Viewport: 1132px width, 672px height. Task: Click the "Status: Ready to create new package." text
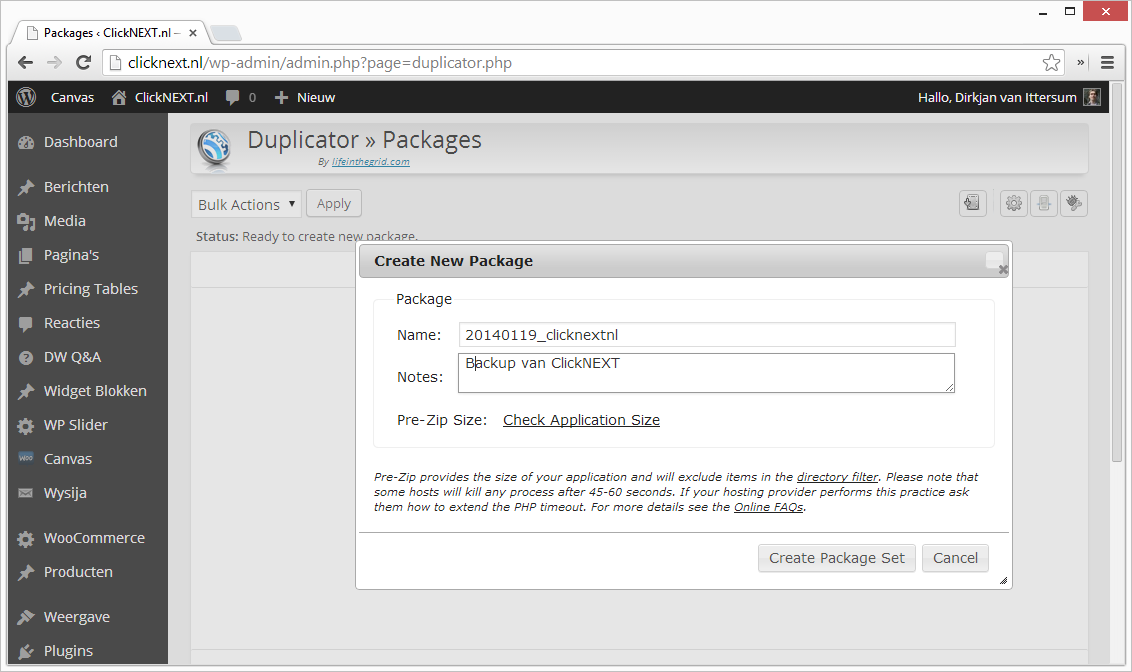[x=307, y=237]
